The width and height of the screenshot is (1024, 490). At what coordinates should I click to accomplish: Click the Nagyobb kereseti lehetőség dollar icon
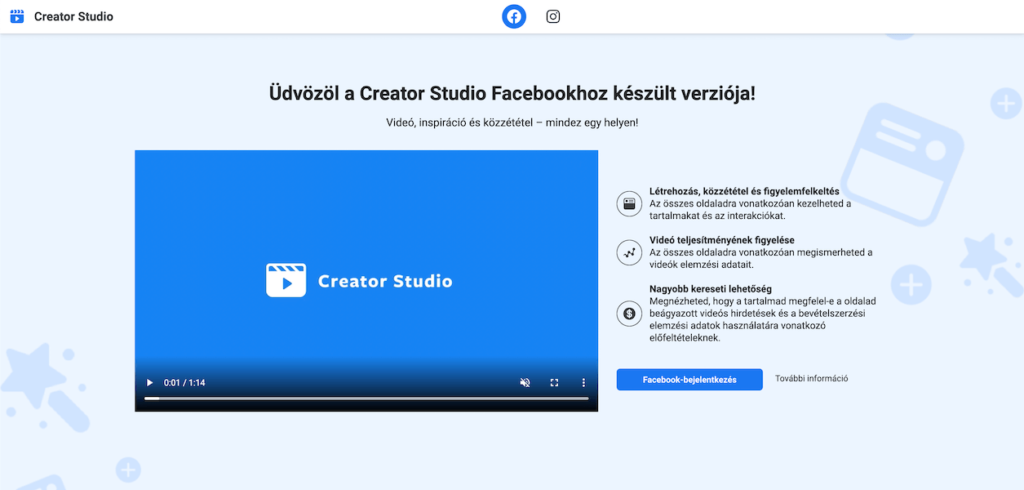pyautogui.click(x=630, y=314)
